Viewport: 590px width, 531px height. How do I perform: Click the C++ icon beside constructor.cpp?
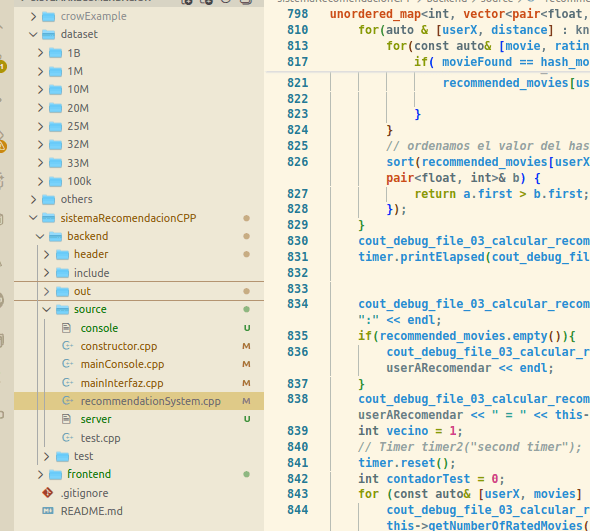(67, 346)
